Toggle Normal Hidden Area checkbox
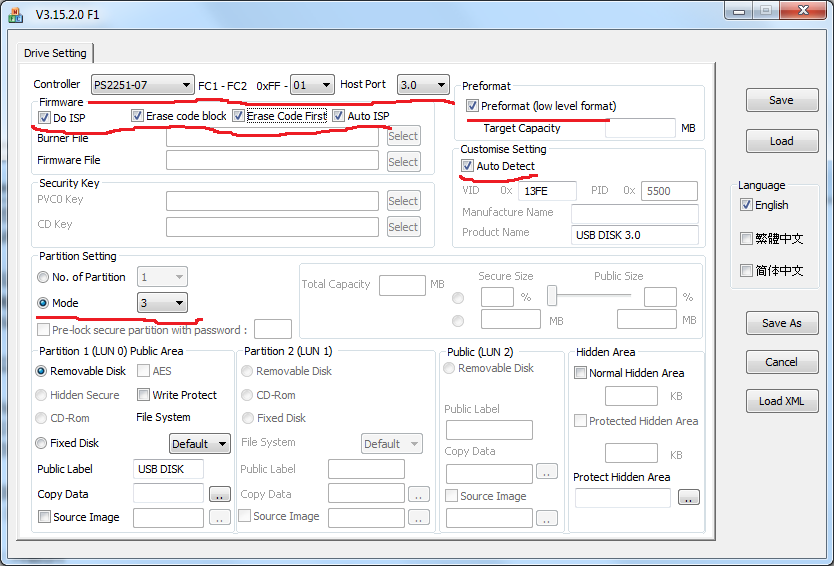This screenshot has height=566, width=834. coord(580,372)
